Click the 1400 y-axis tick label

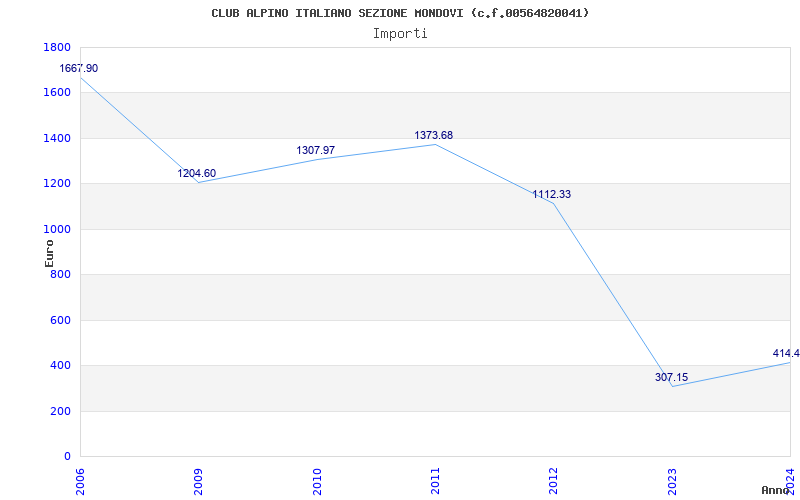(57, 138)
